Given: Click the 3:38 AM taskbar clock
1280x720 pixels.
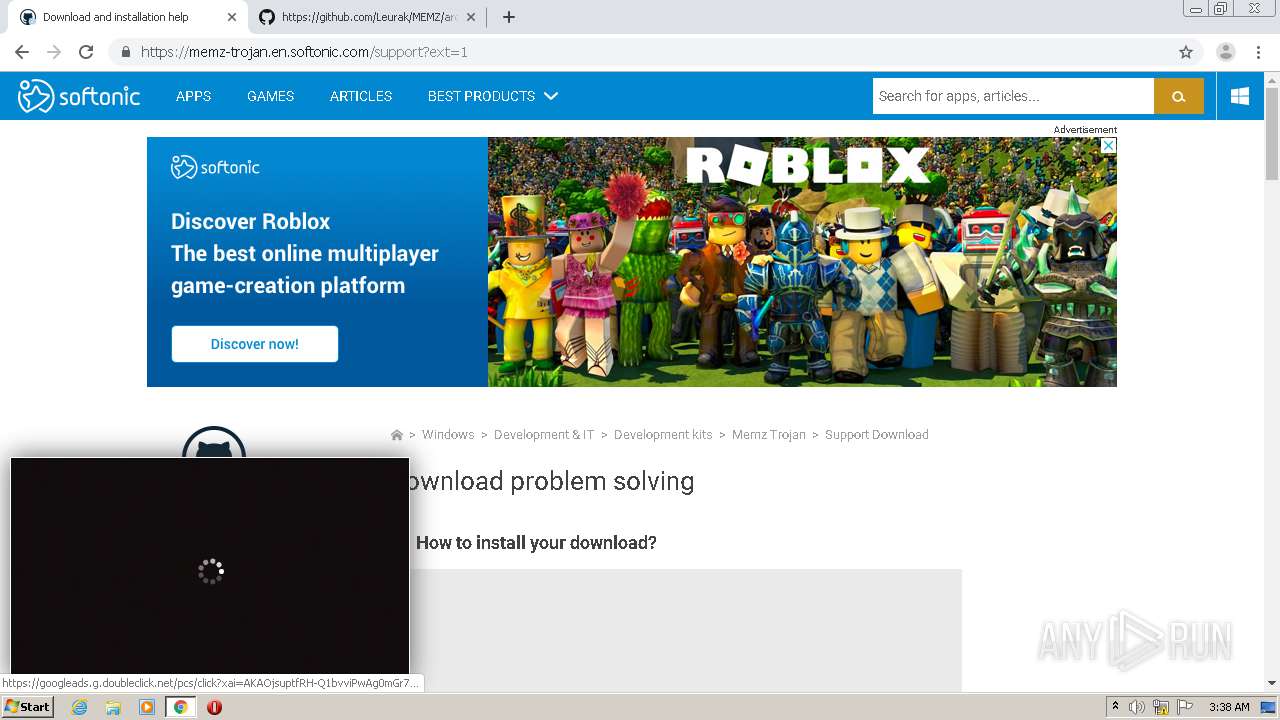Looking at the screenshot, I should (x=1229, y=707).
